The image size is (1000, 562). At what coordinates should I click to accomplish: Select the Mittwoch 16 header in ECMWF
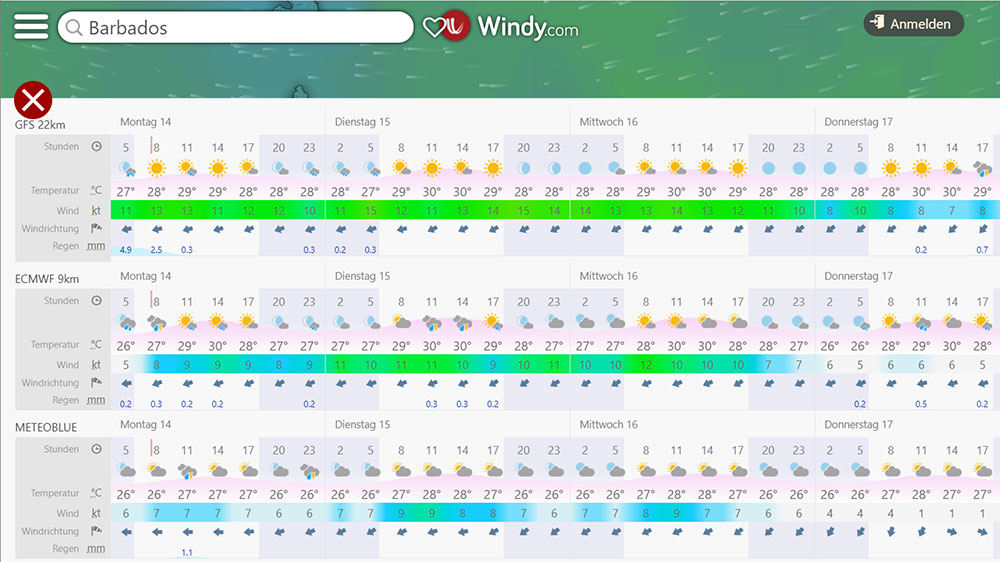[x=608, y=276]
